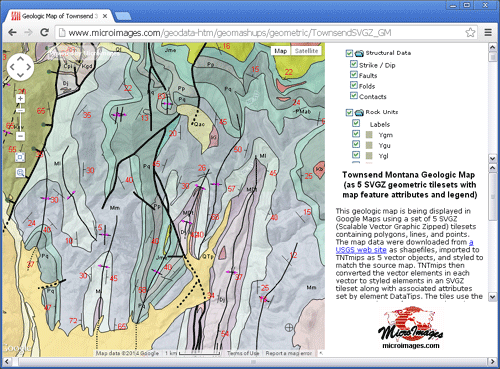Click the Qao rock unit label on map
This screenshot has width=500, height=369.
[x=199, y=124]
